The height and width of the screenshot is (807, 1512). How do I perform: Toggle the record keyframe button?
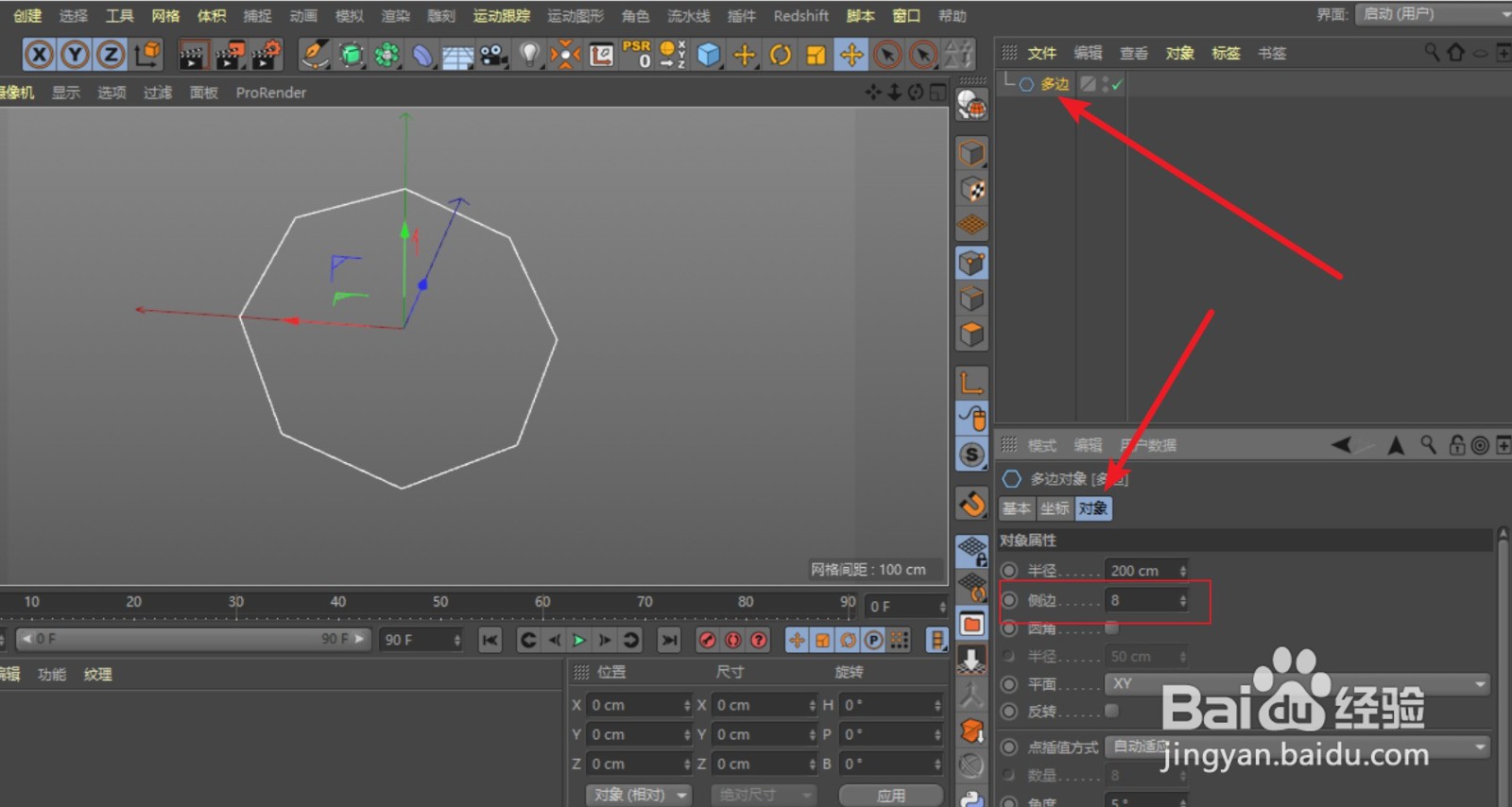pos(707,640)
